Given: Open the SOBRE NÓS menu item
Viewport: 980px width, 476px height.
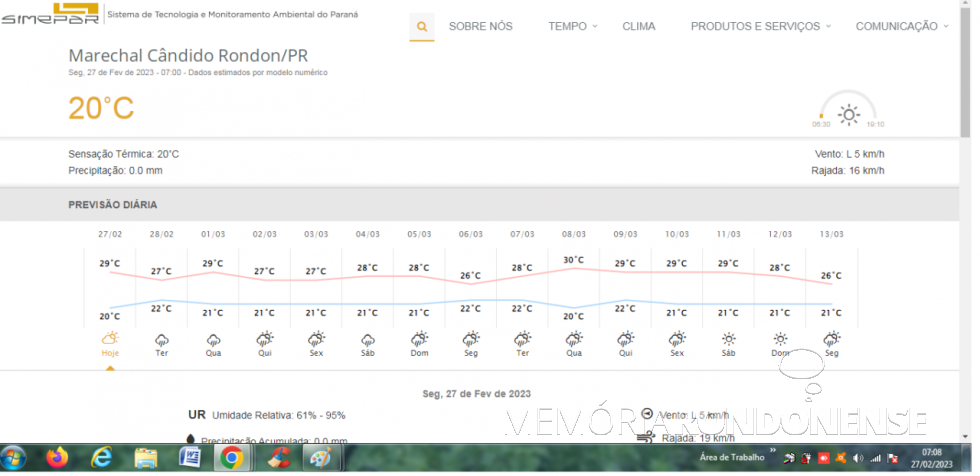Looking at the screenshot, I should click(x=480, y=27).
